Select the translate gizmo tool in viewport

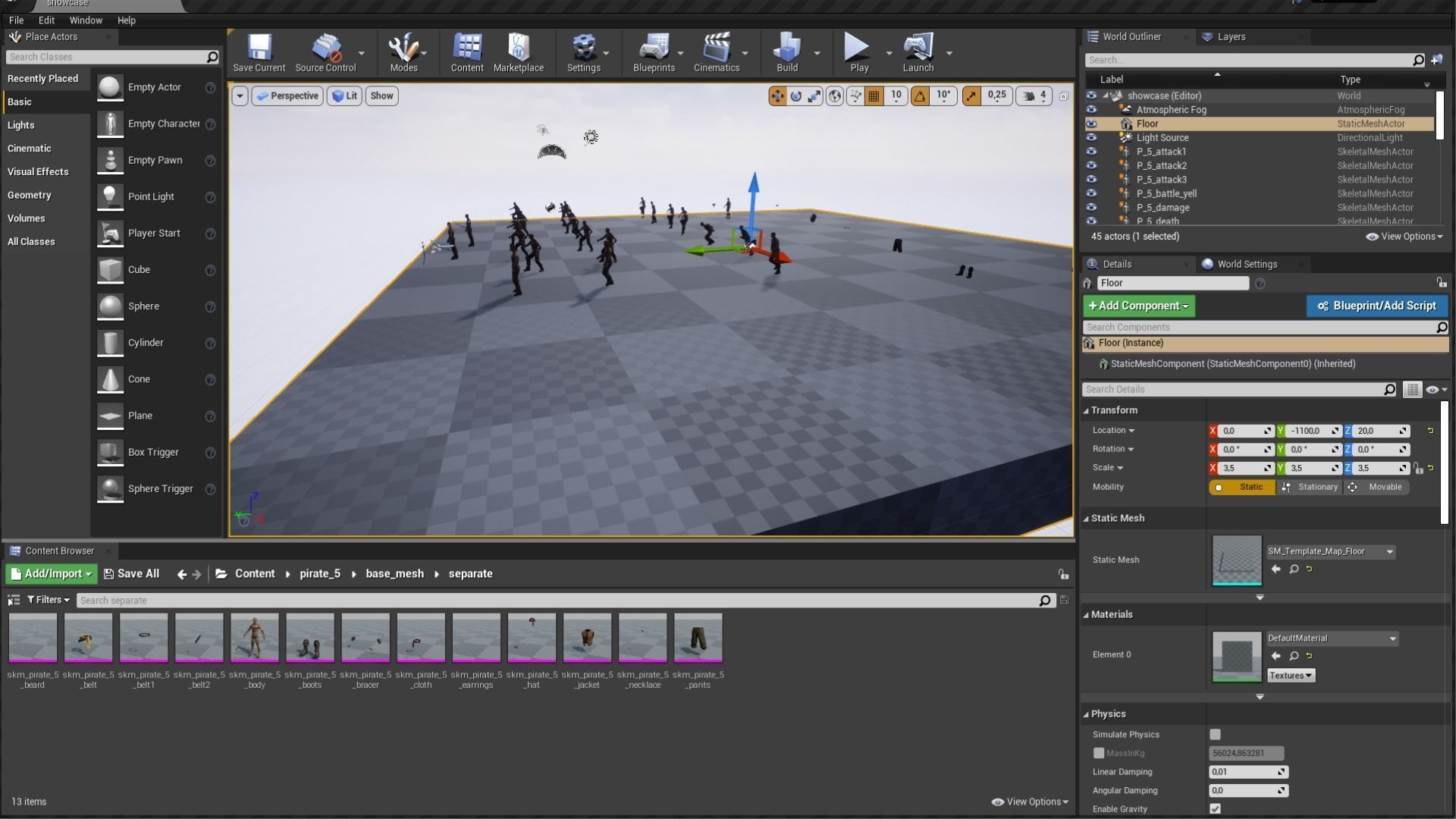[777, 96]
